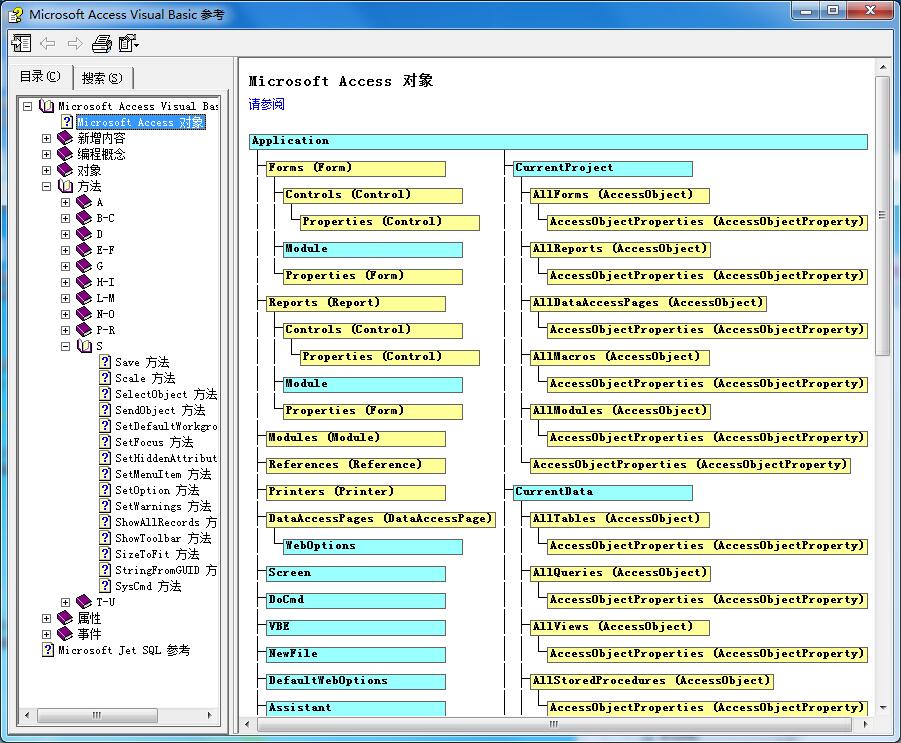The image size is (901, 743).
Task: Open the AllTables (AccessObject) box
Action: click(x=620, y=519)
